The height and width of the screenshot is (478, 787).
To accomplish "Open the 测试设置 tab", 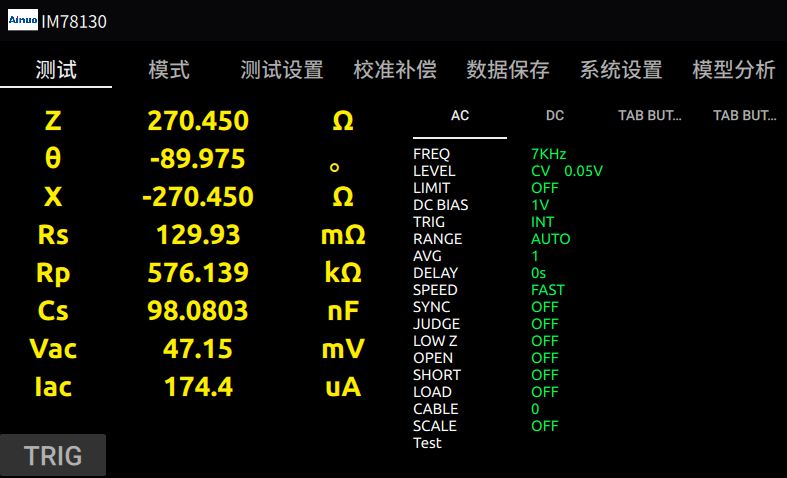I will click(282, 70).
